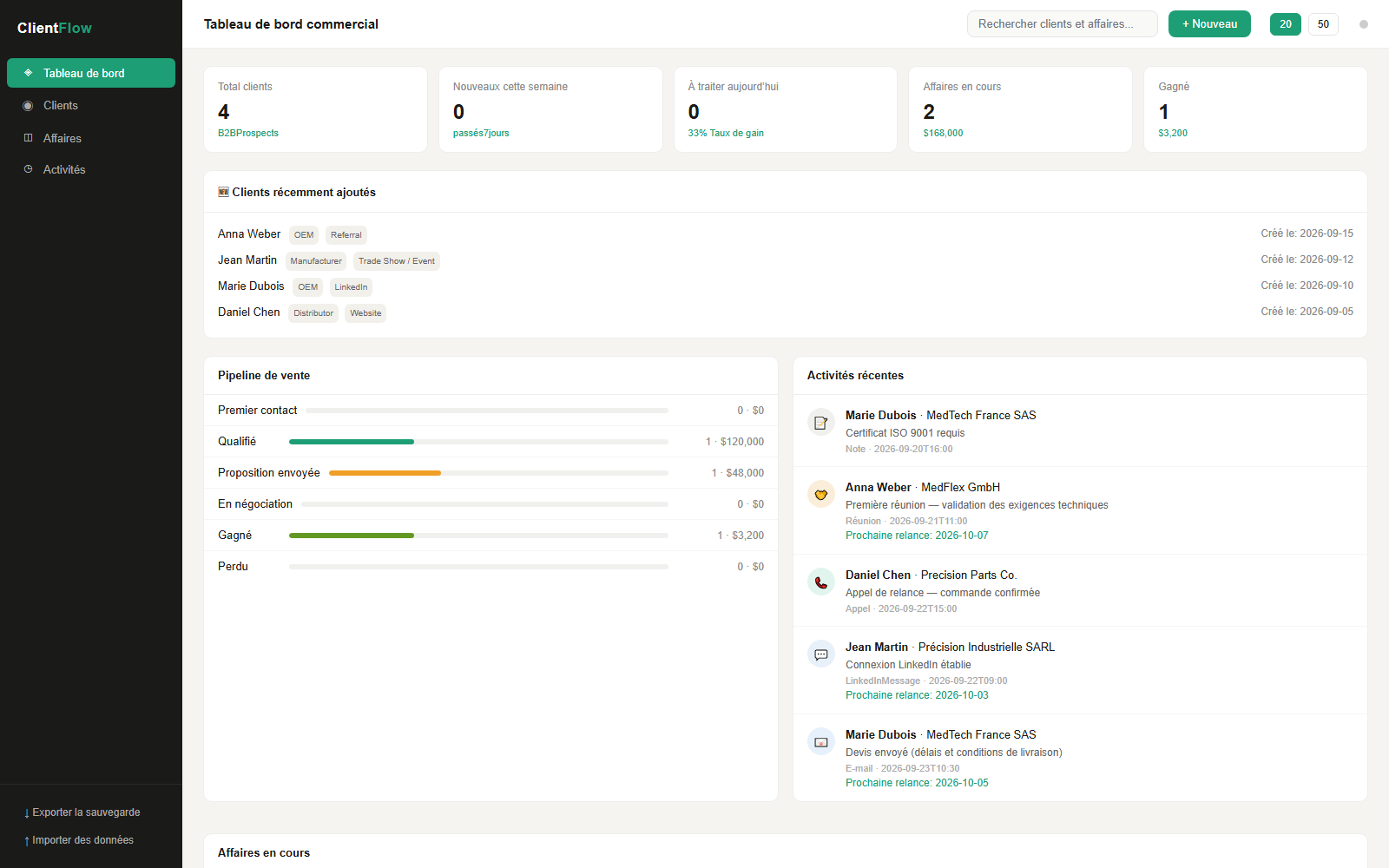Click the note icon for Certificat ISO 9001
The height and width of the screenshot is (868, 1389).
pyautogui.click(x=821, y=423)
